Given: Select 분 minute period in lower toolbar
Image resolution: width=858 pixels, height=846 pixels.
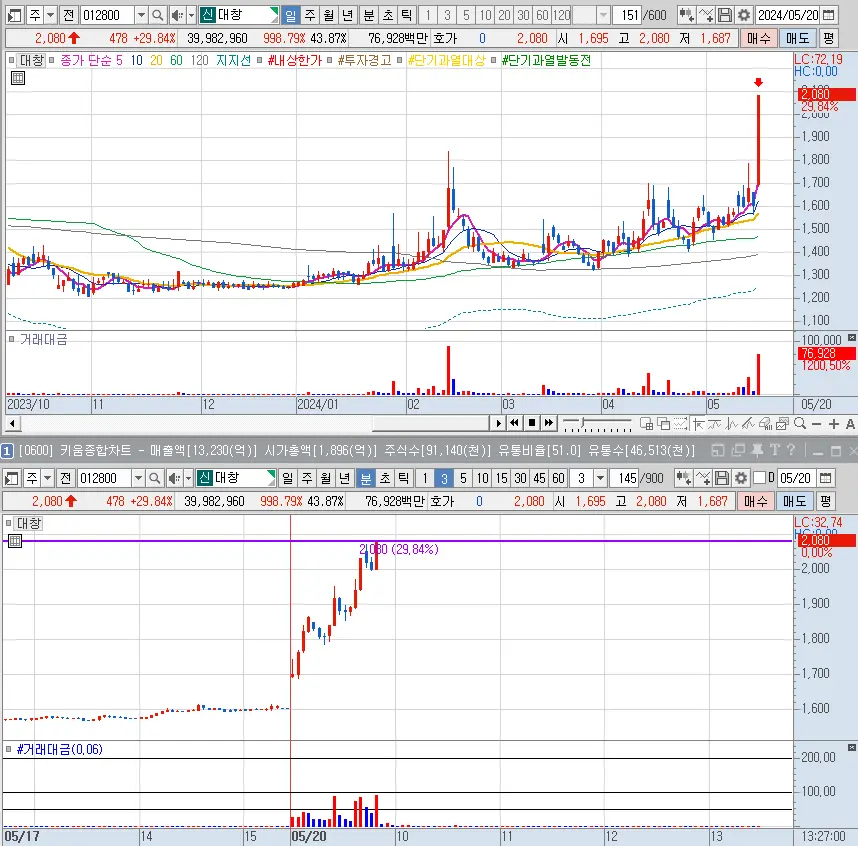Looking at the screenshot, I should [366, 478].
